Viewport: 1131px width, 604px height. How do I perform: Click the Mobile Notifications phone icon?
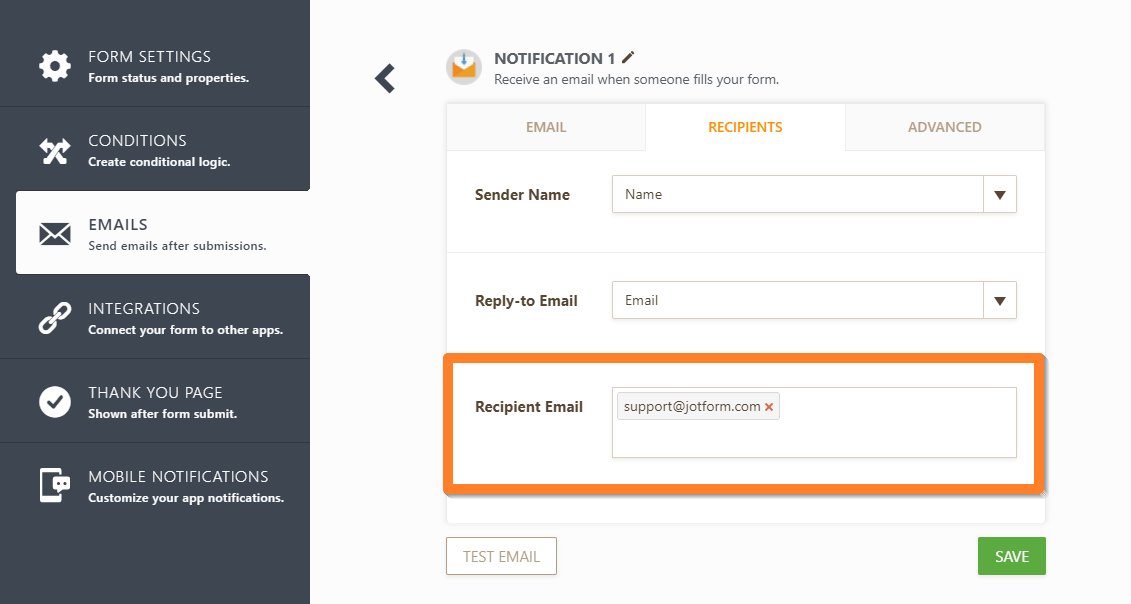click(x=55, y=485)
